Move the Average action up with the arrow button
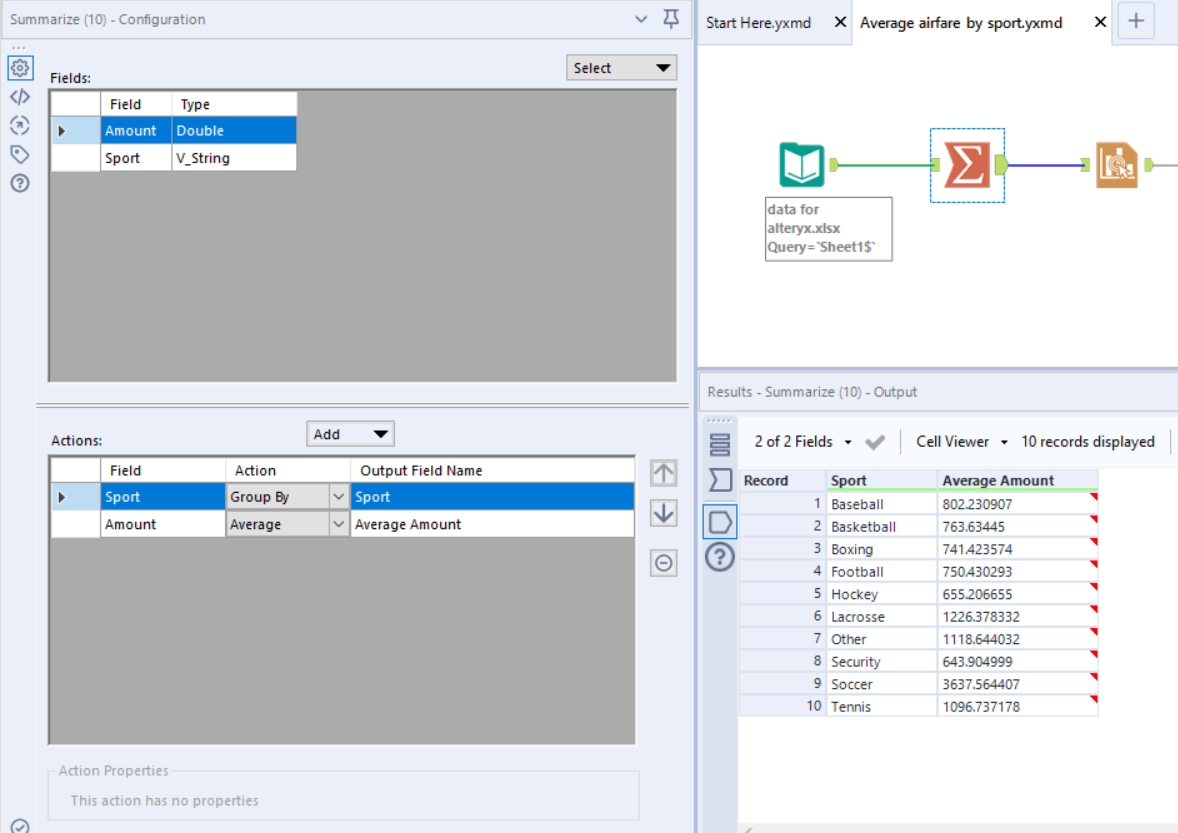The height and width of the screenshot is (833, 1178). [x=664, y=473]
